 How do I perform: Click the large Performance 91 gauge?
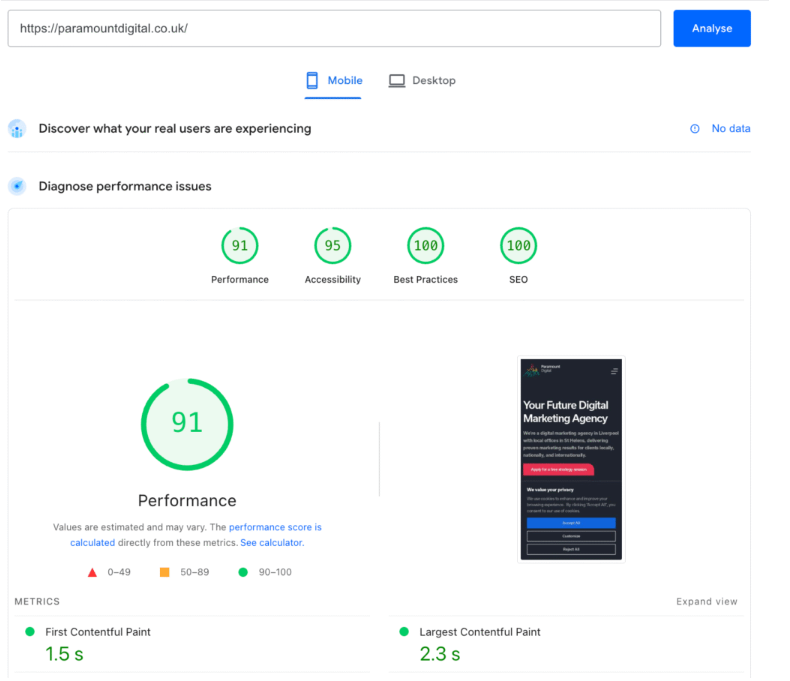coord(187,425)
